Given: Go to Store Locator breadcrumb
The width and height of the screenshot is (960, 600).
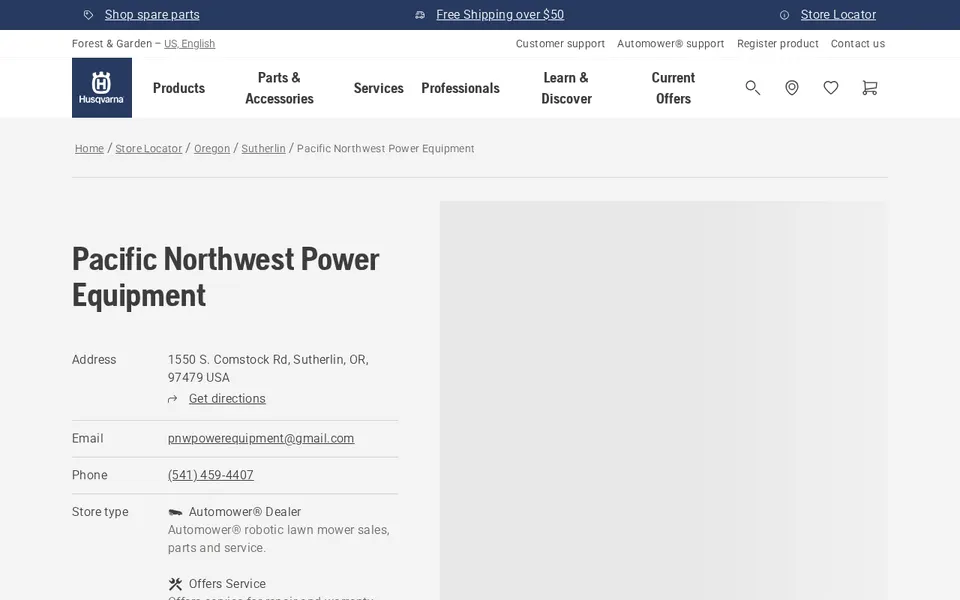Looking at the screenshot, I should pos(149,149).
